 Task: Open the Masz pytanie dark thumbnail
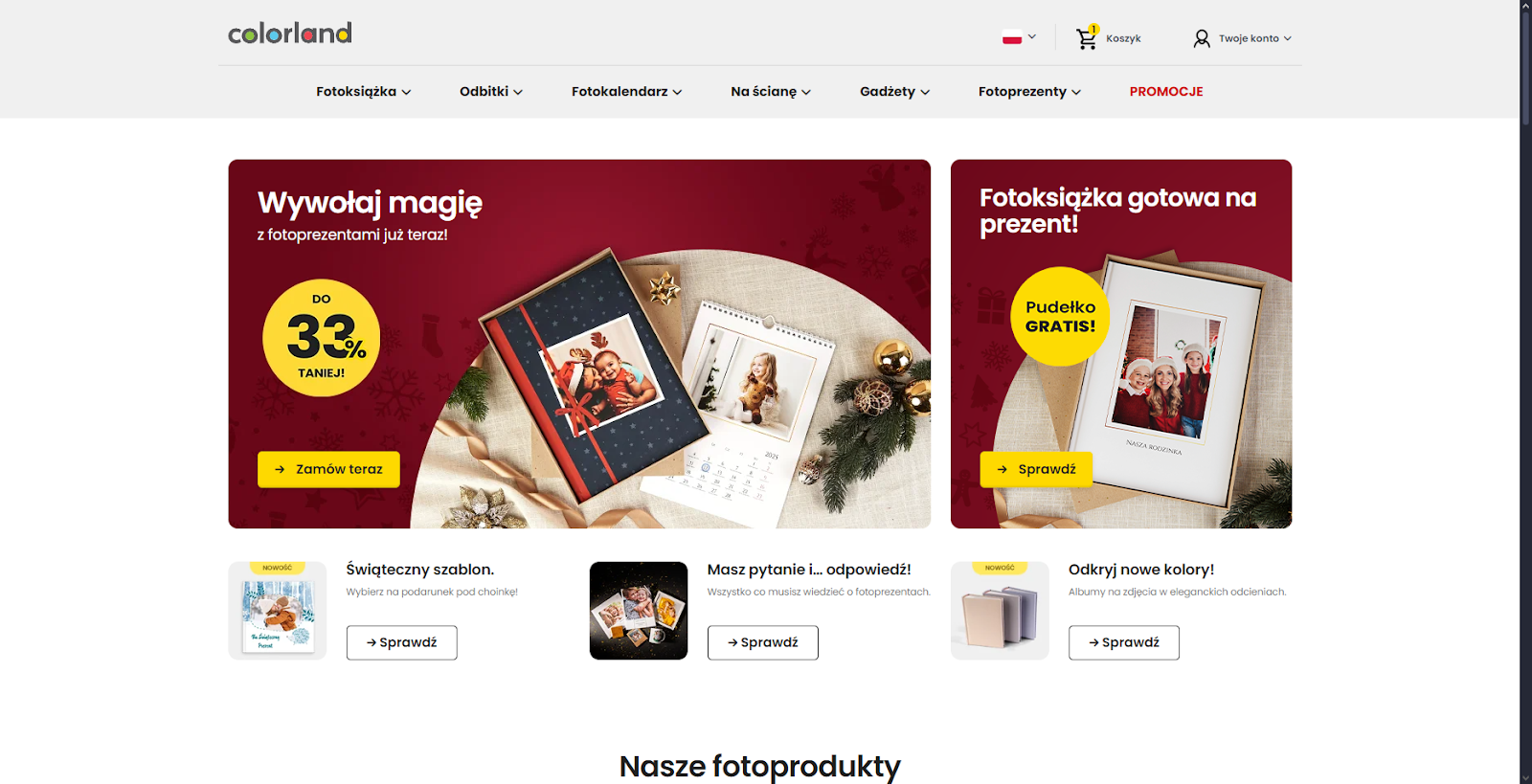point(639,611)
